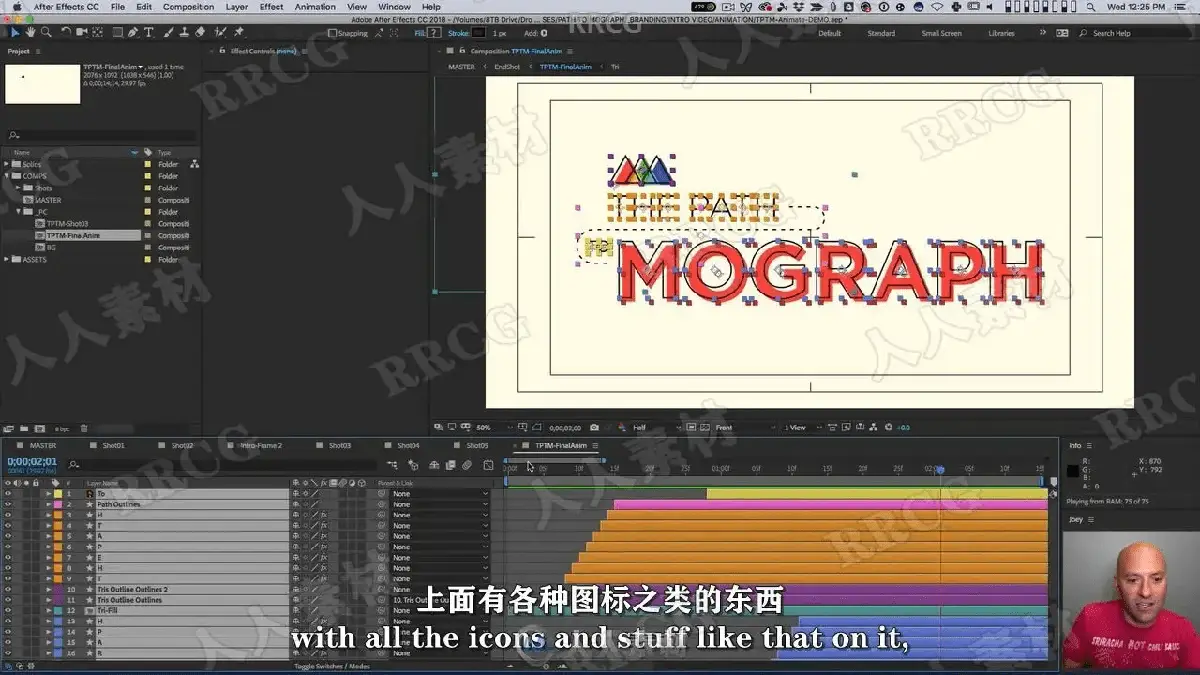This screenshot has width=1200, height=675.
Task: Open the Graph Editor in timeline
Action: 488,464
